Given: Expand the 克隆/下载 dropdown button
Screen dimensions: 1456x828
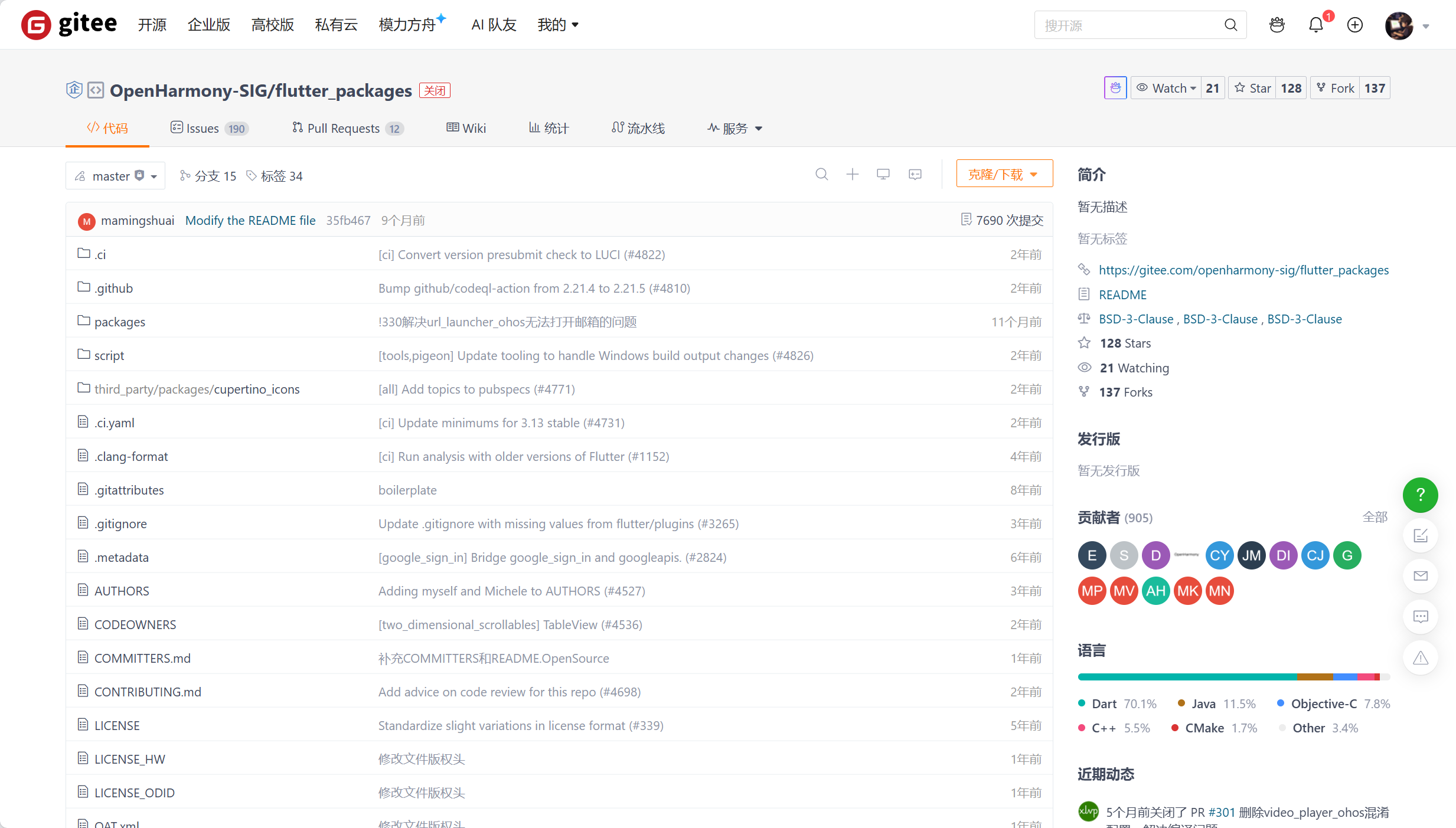Looking at the screenshot, I should pyautogui.click(x=1004, y=174).
